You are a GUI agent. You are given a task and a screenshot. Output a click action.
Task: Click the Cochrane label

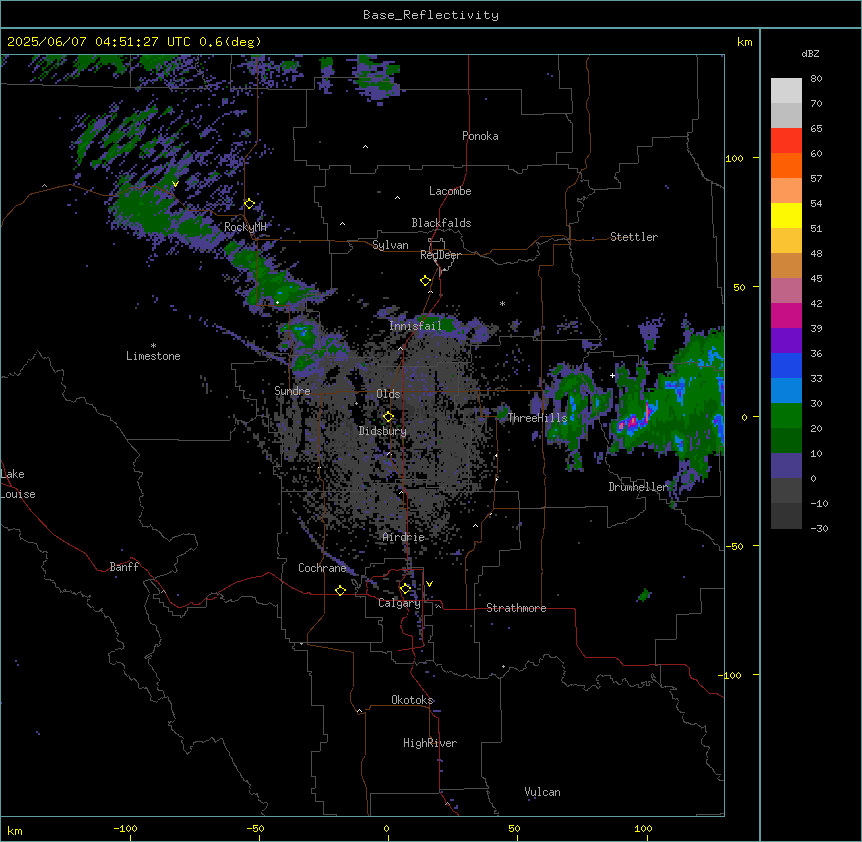(322, 568)
